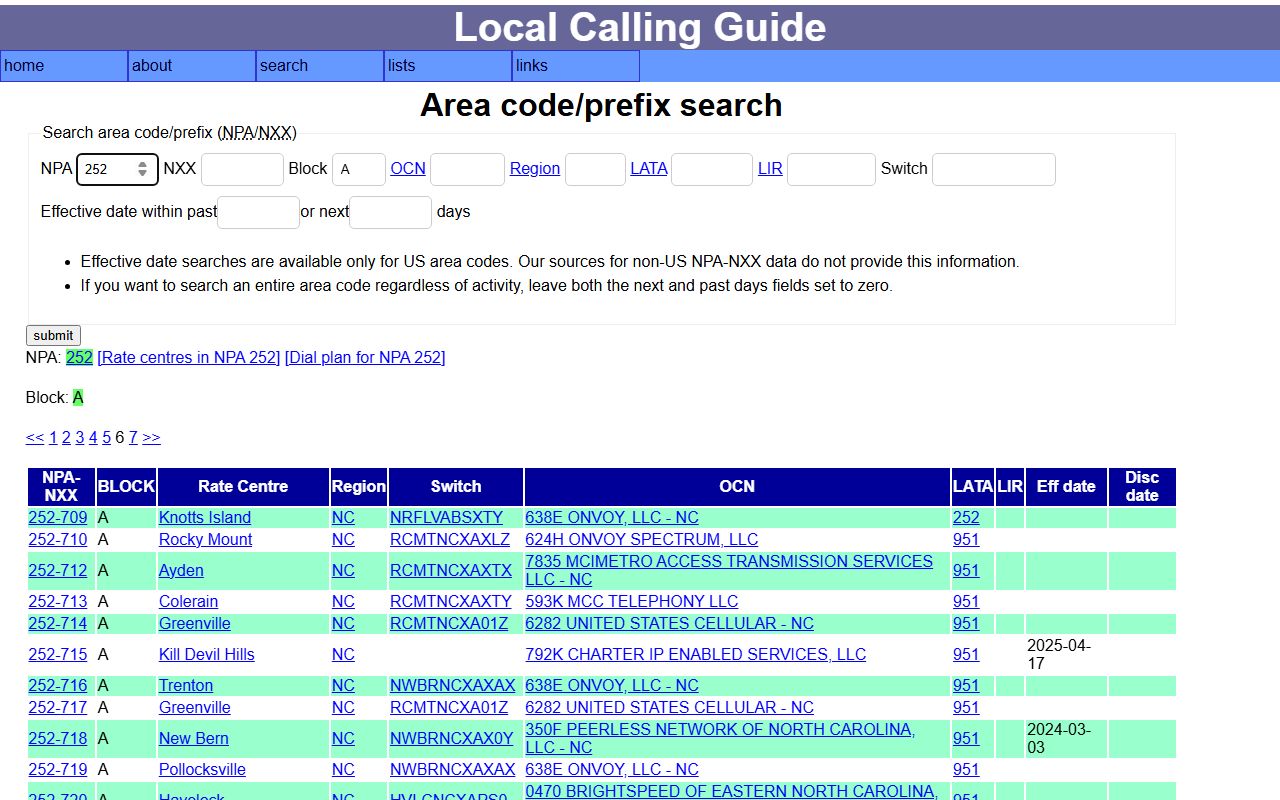Open Rocky Mount rate centre link
This screenshot has height=800, width=1280.
click(x=205, y=540)
